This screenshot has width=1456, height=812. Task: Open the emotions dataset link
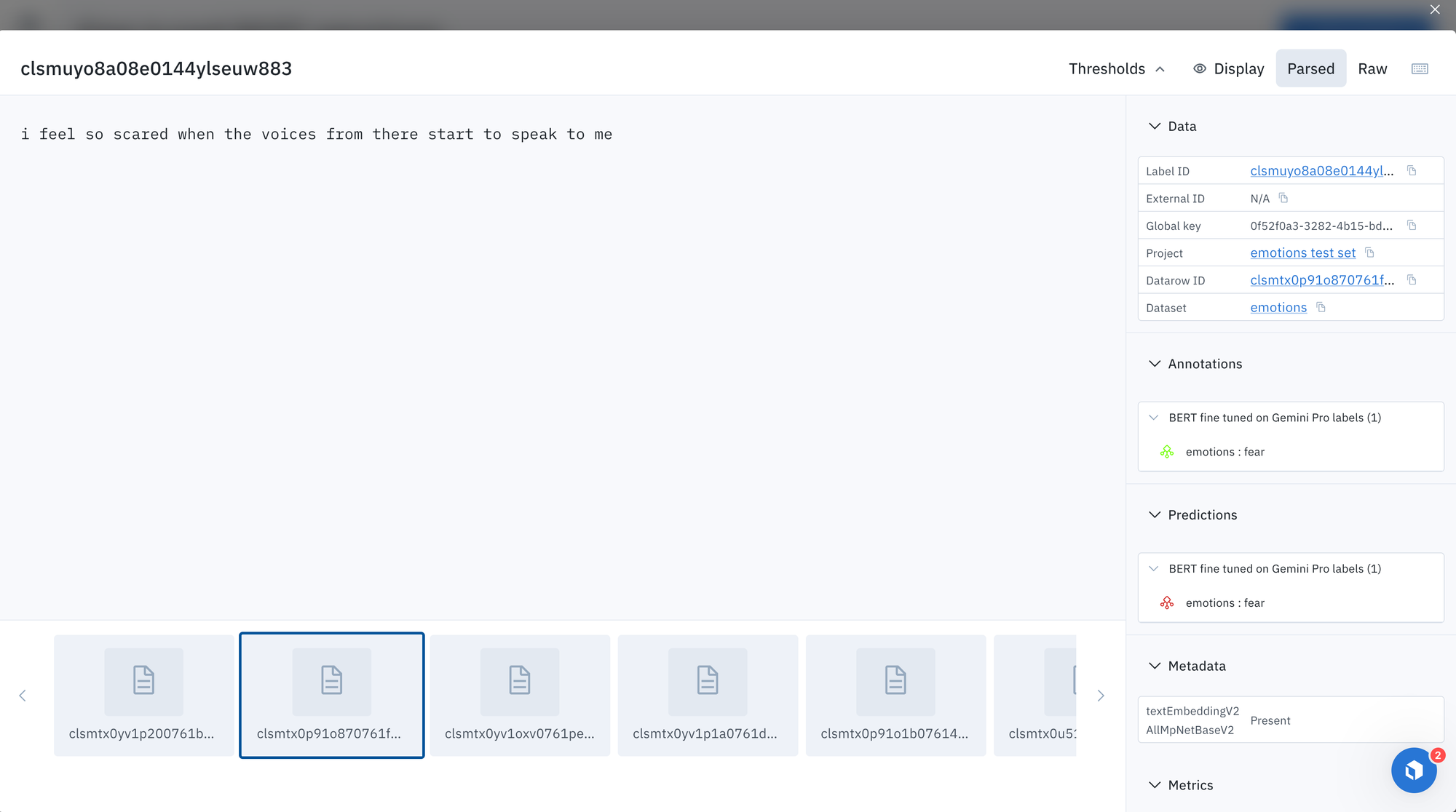pos(1278,307)
